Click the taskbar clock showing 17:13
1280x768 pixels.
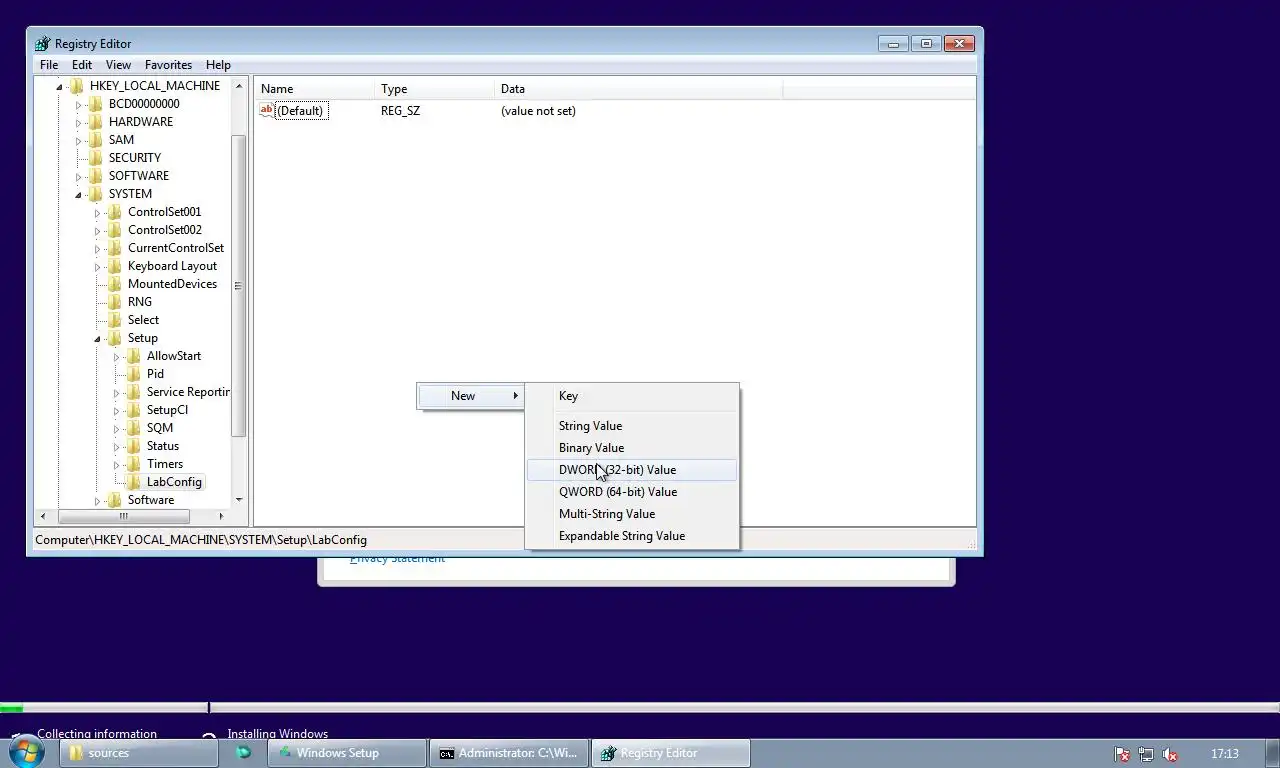(x=1224, y=754)
